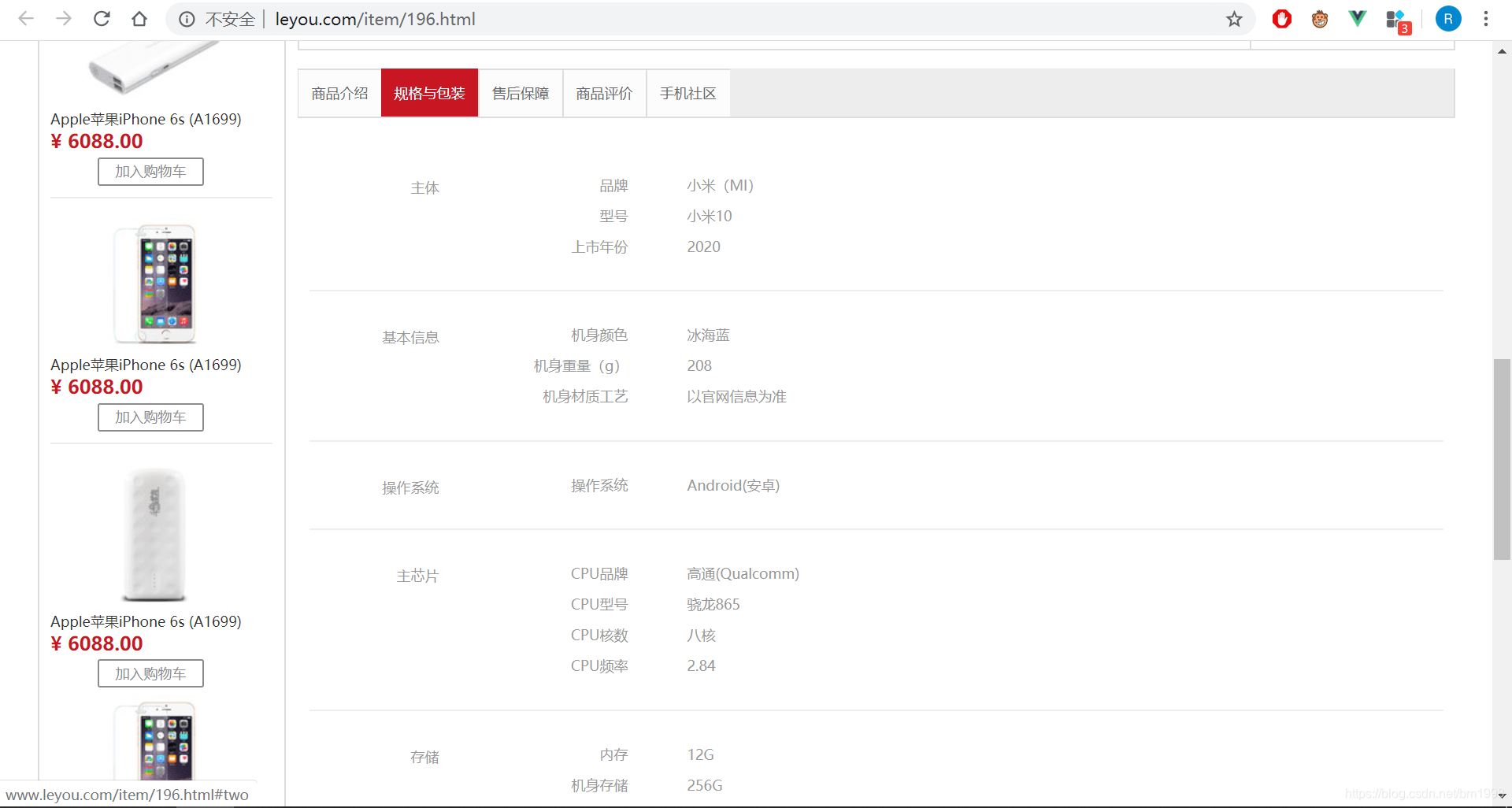
Task: Select the body color 冰海蓝
Action: 708,335
